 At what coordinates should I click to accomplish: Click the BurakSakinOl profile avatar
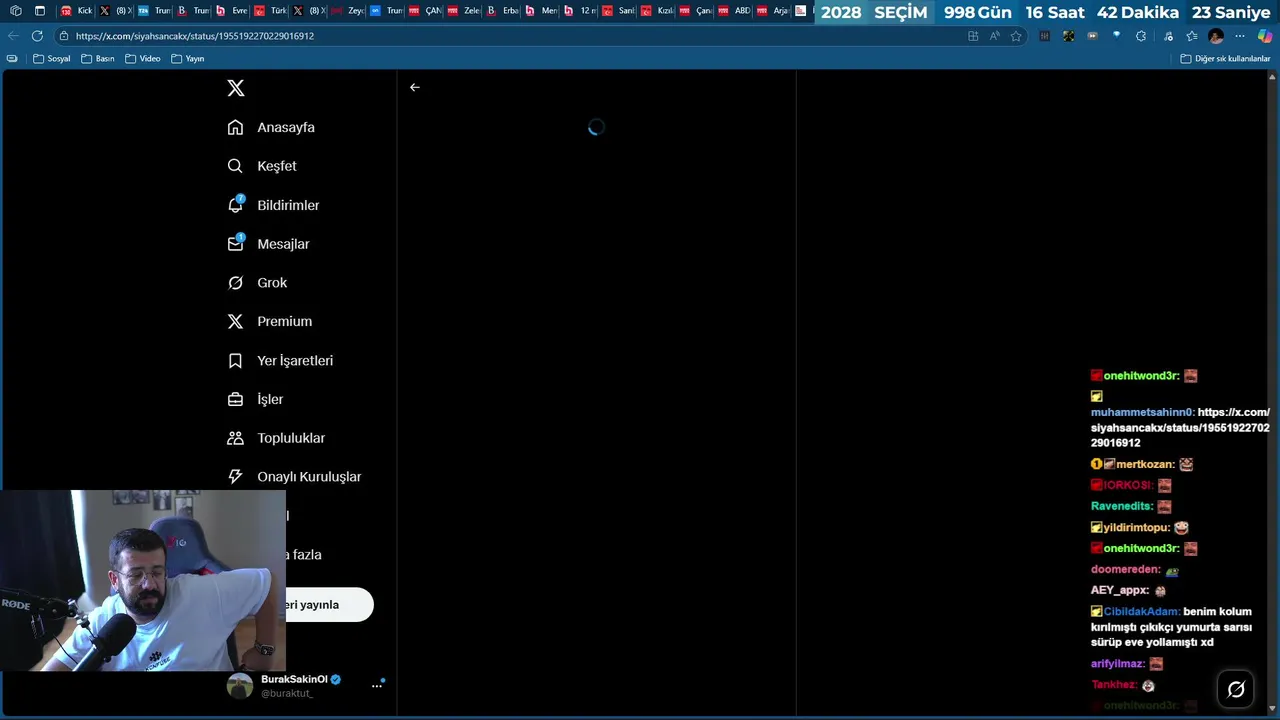coord(240,685)
